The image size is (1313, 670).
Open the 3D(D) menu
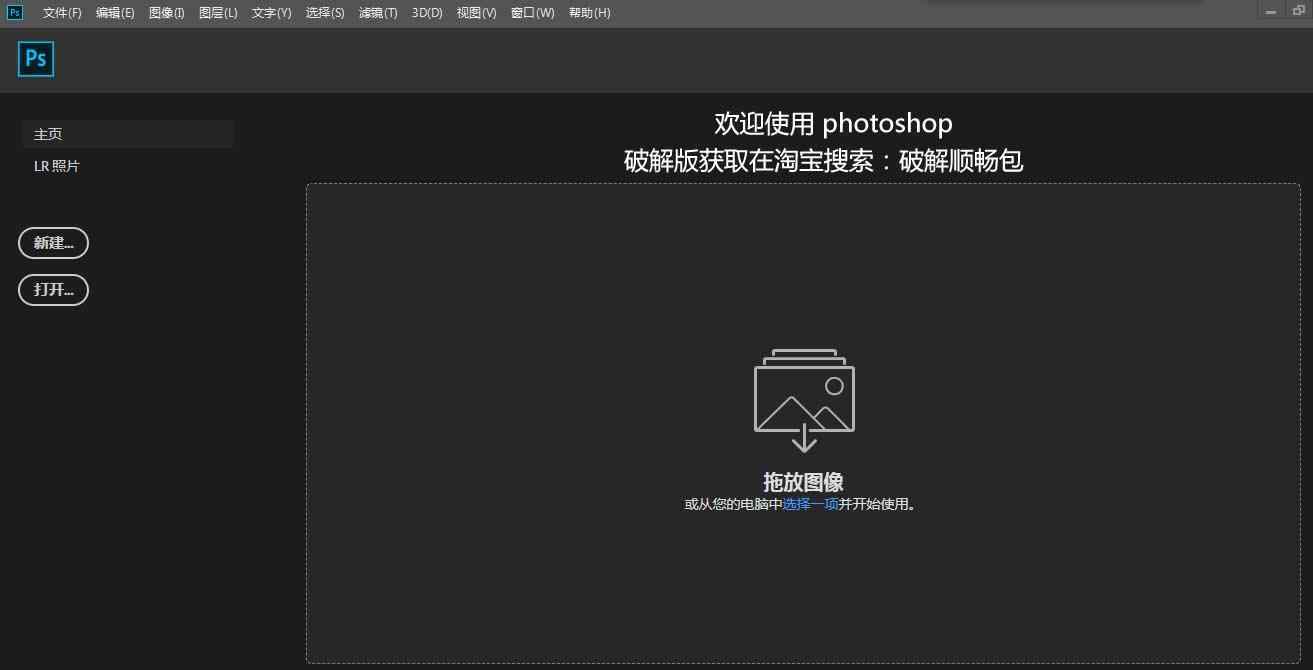click(427, 13)
